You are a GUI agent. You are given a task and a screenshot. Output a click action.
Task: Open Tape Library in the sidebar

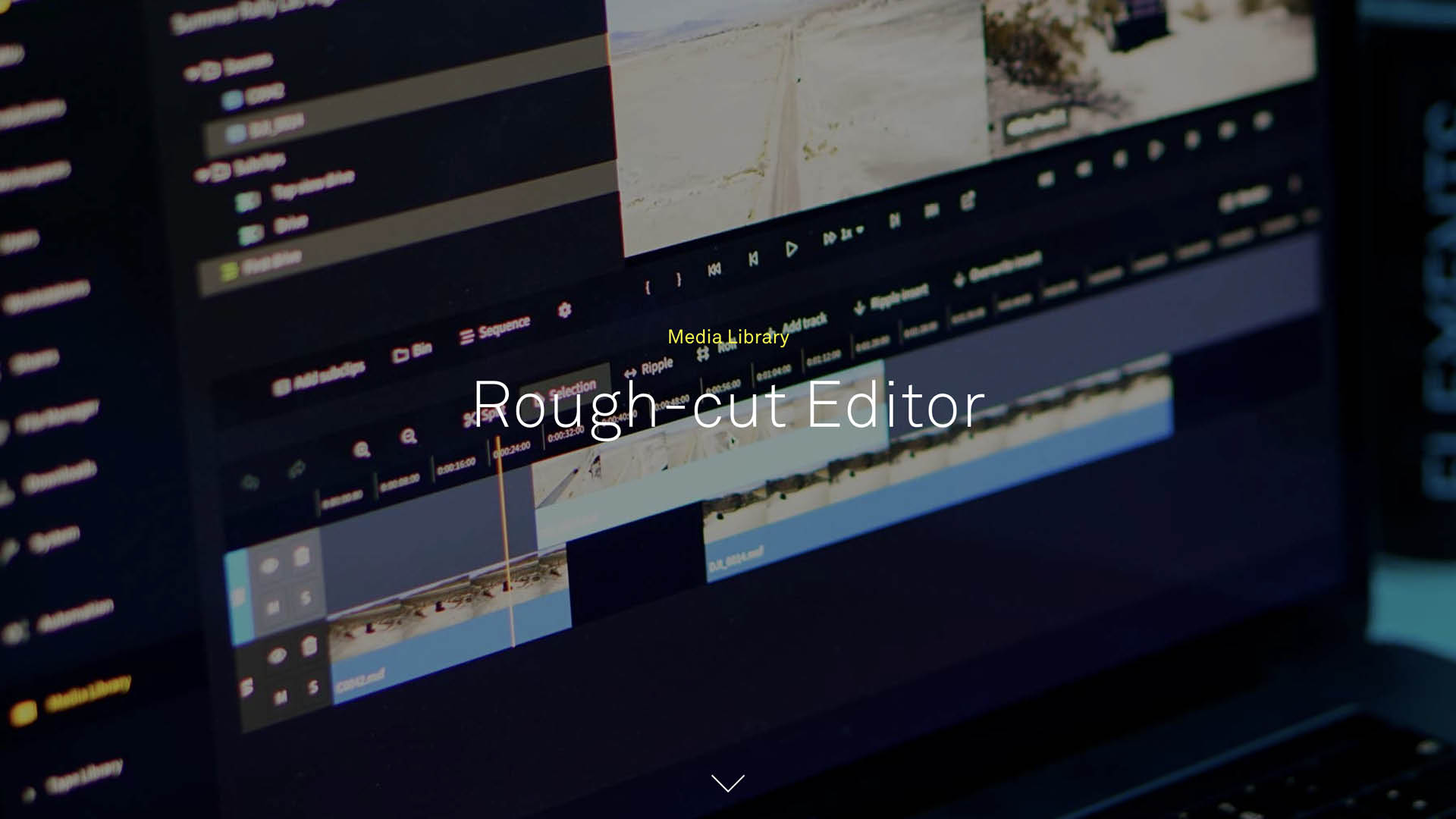83,777
